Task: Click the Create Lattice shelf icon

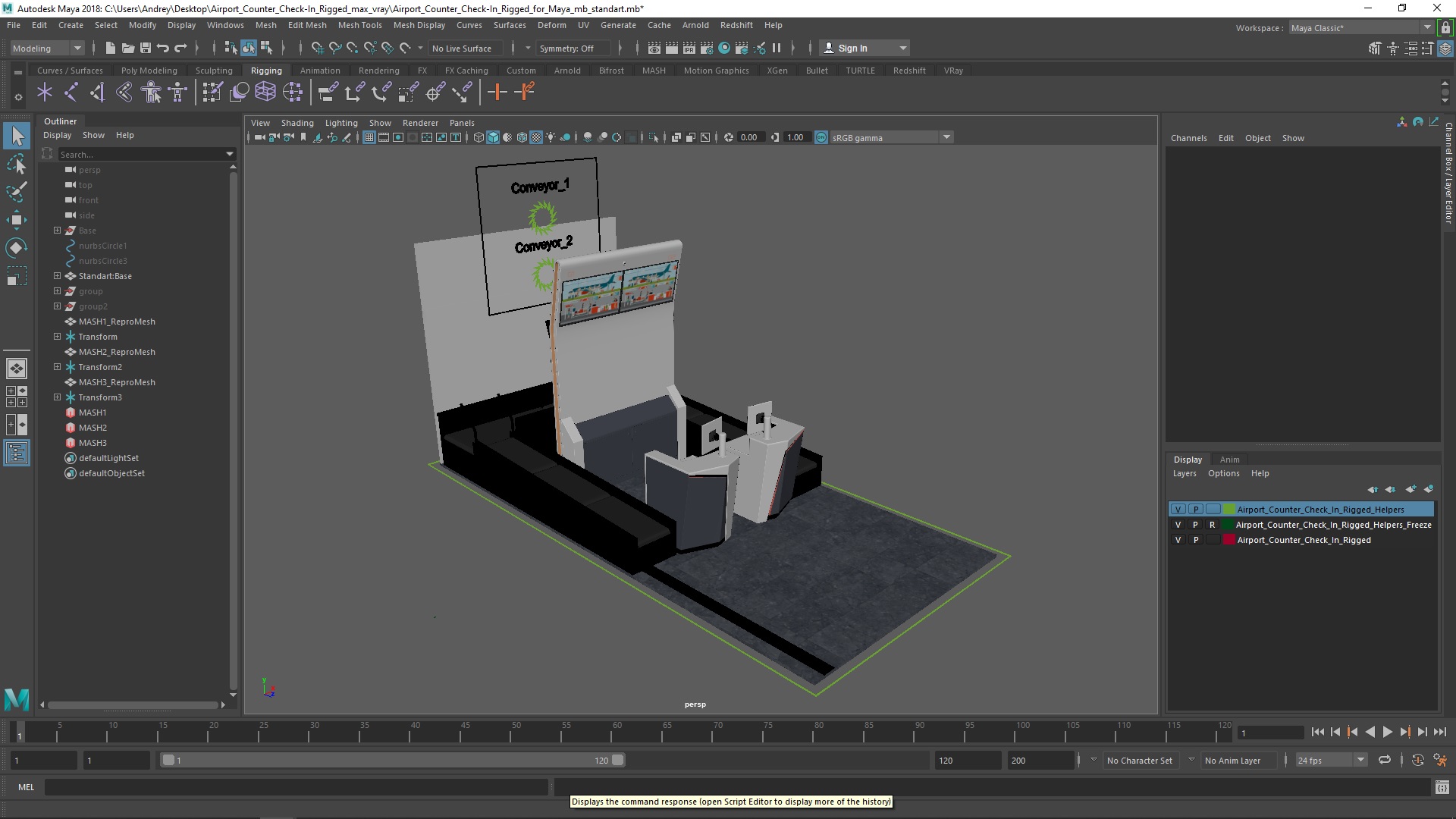Action: click(x=265, y=93)
